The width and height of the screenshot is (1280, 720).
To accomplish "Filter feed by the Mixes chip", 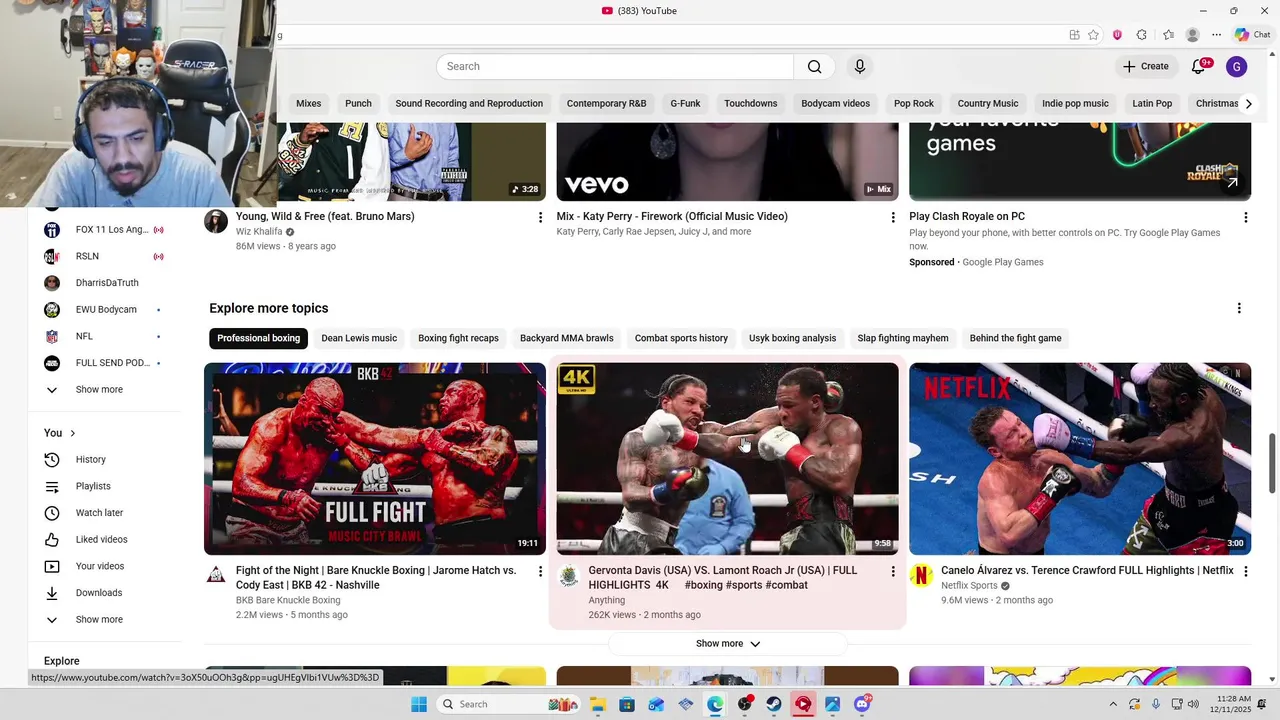I will 309,103.
